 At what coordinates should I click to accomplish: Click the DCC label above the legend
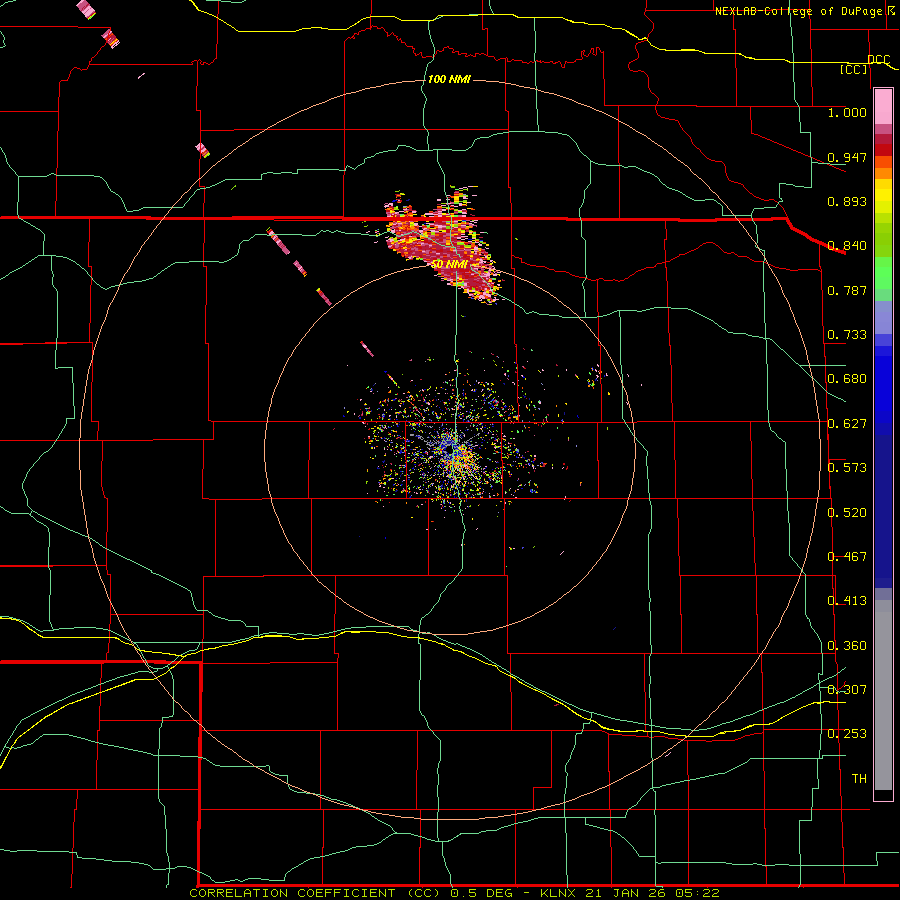879,60
